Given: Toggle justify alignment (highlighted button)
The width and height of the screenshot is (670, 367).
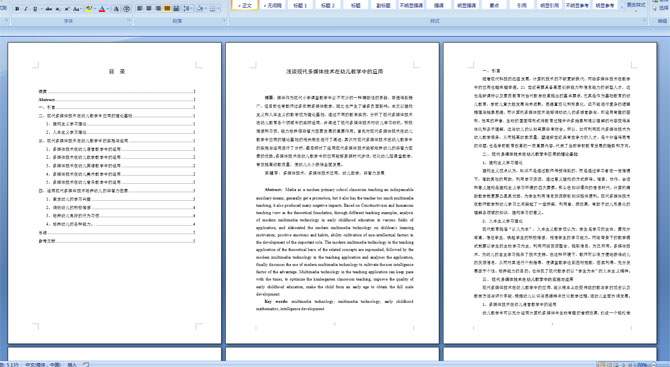Looking at the screenshot, I should tap(167, 9).
